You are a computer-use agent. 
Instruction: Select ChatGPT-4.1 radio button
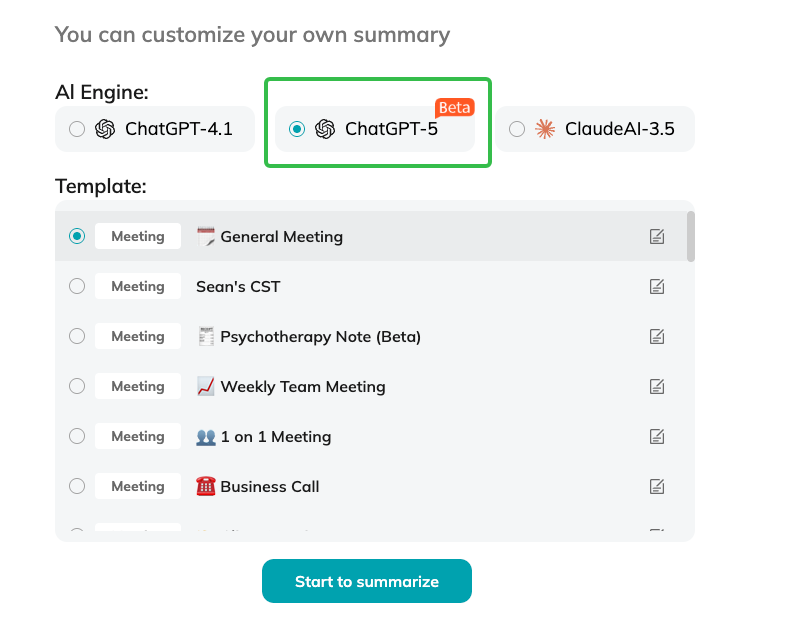click(77, 129)
